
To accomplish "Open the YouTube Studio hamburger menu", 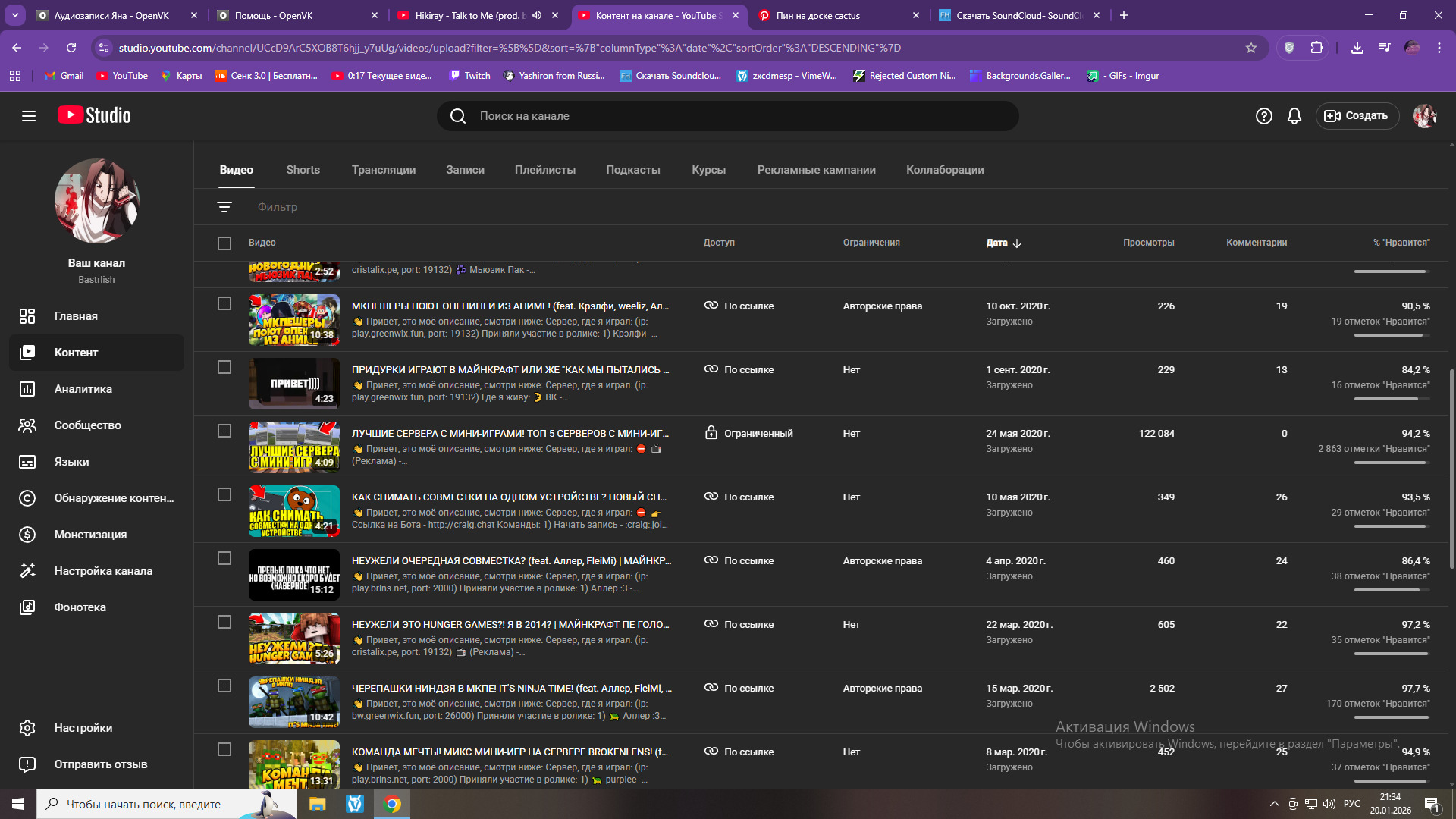I will click(x=29, y=116).
